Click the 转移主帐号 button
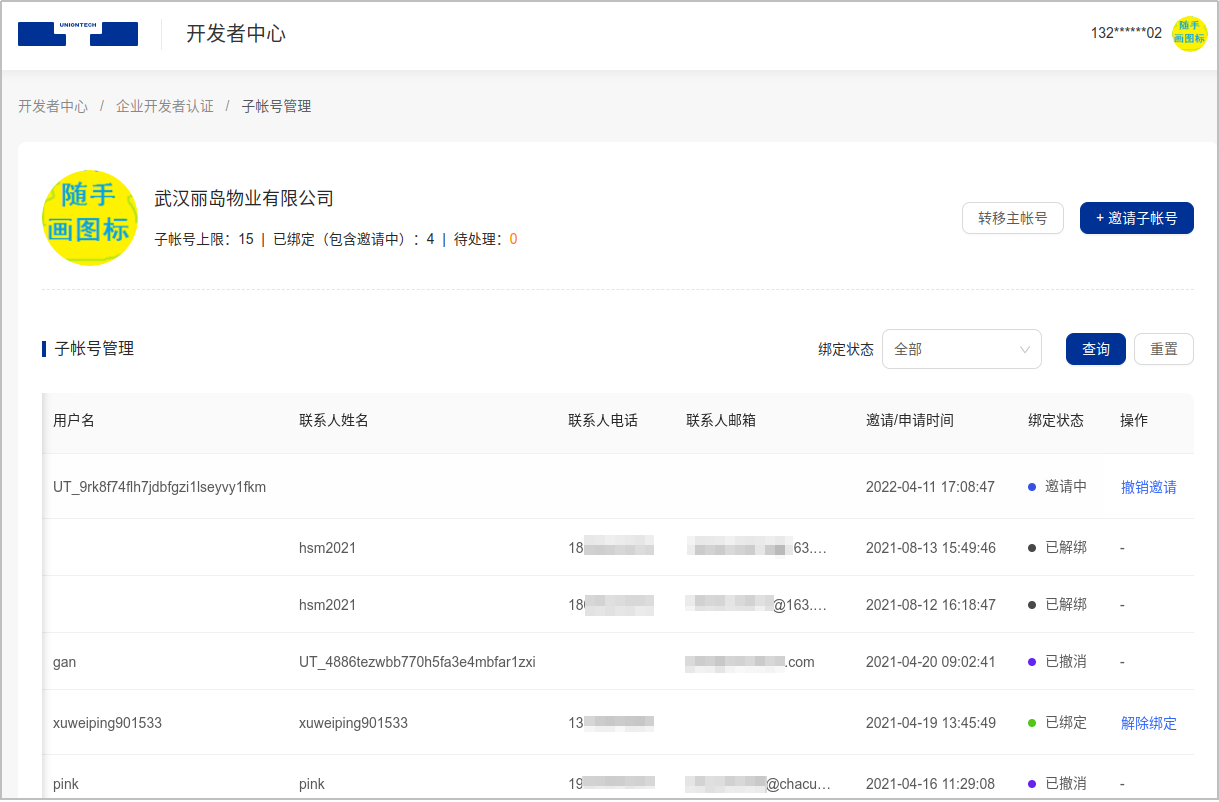1219x802 pixels. [x=1012, y=218]
